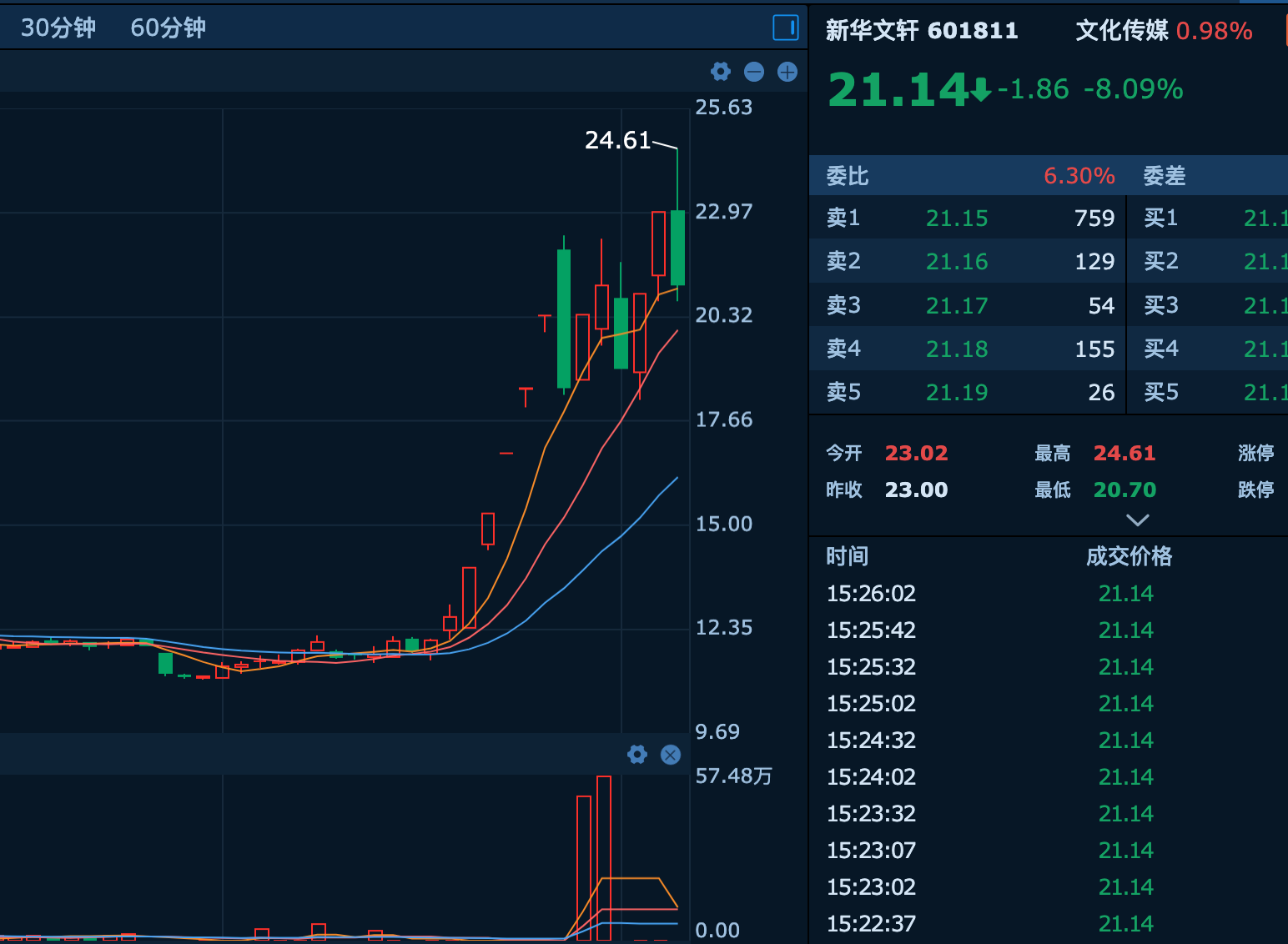Click the 成交价格 column header
The width and height of the screenshot is (1288, 944).
(1129, 556)
